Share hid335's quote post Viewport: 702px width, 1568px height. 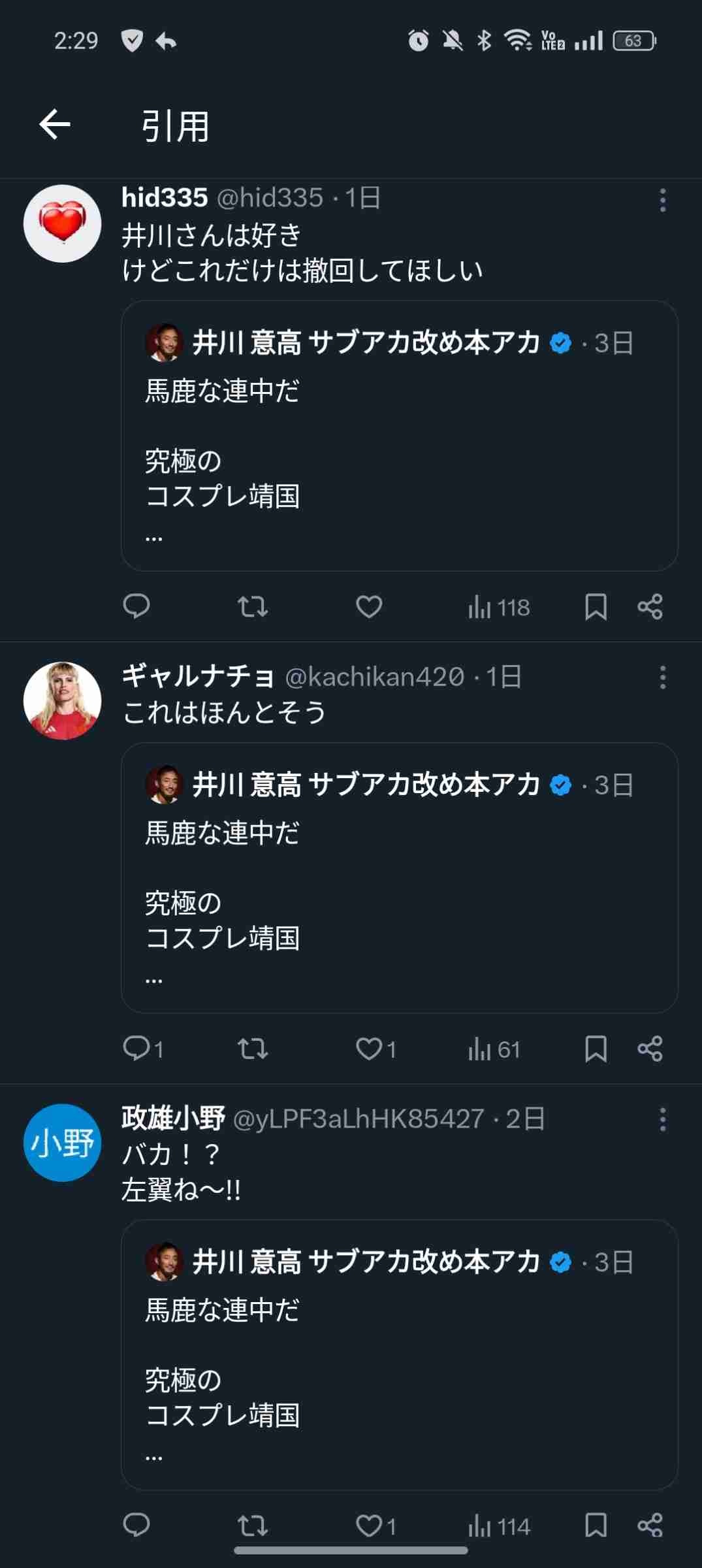click(x=650, y=606)
